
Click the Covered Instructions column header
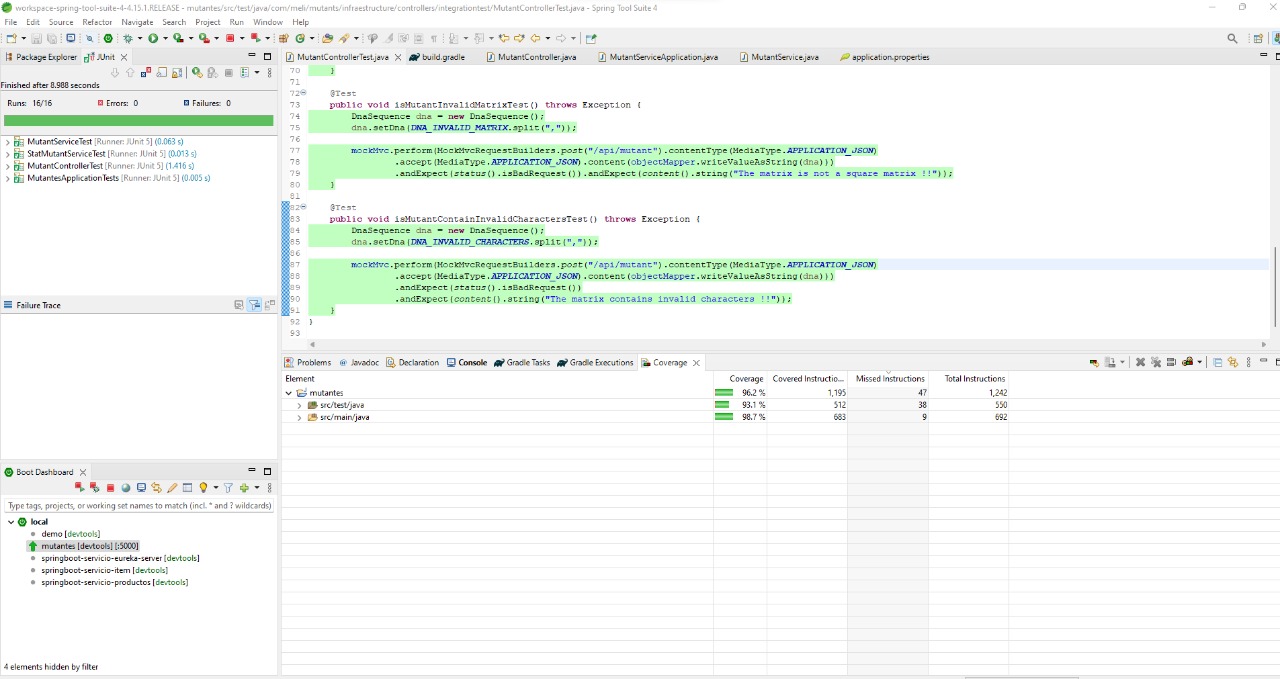[x=808, y=379]
